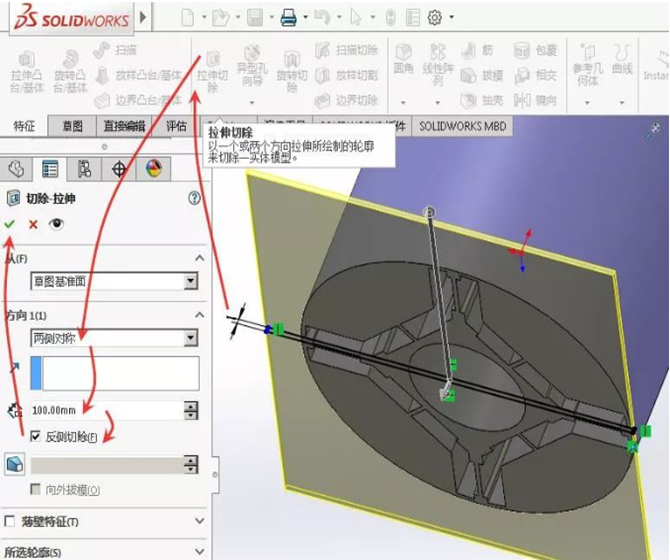Image resolution: width=670 pixels, height=560 pixels.
Task: Switch to 特征 tab
Action: tap(24, 126)
